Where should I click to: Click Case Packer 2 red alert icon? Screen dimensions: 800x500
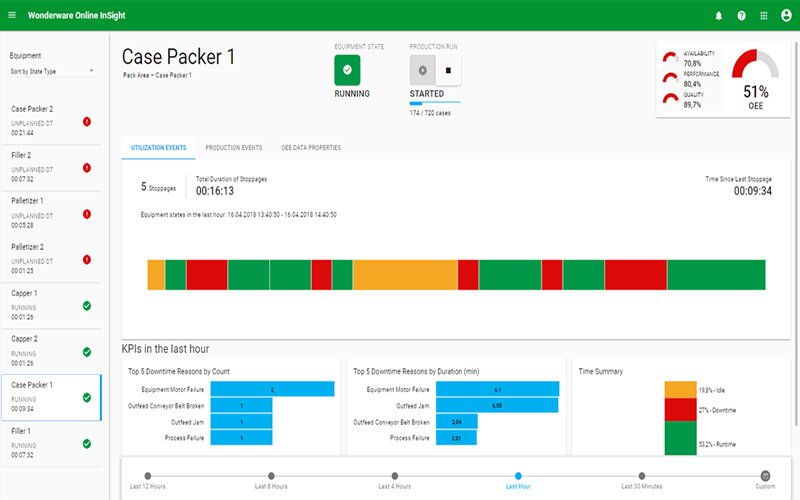[x=87, y=121]
